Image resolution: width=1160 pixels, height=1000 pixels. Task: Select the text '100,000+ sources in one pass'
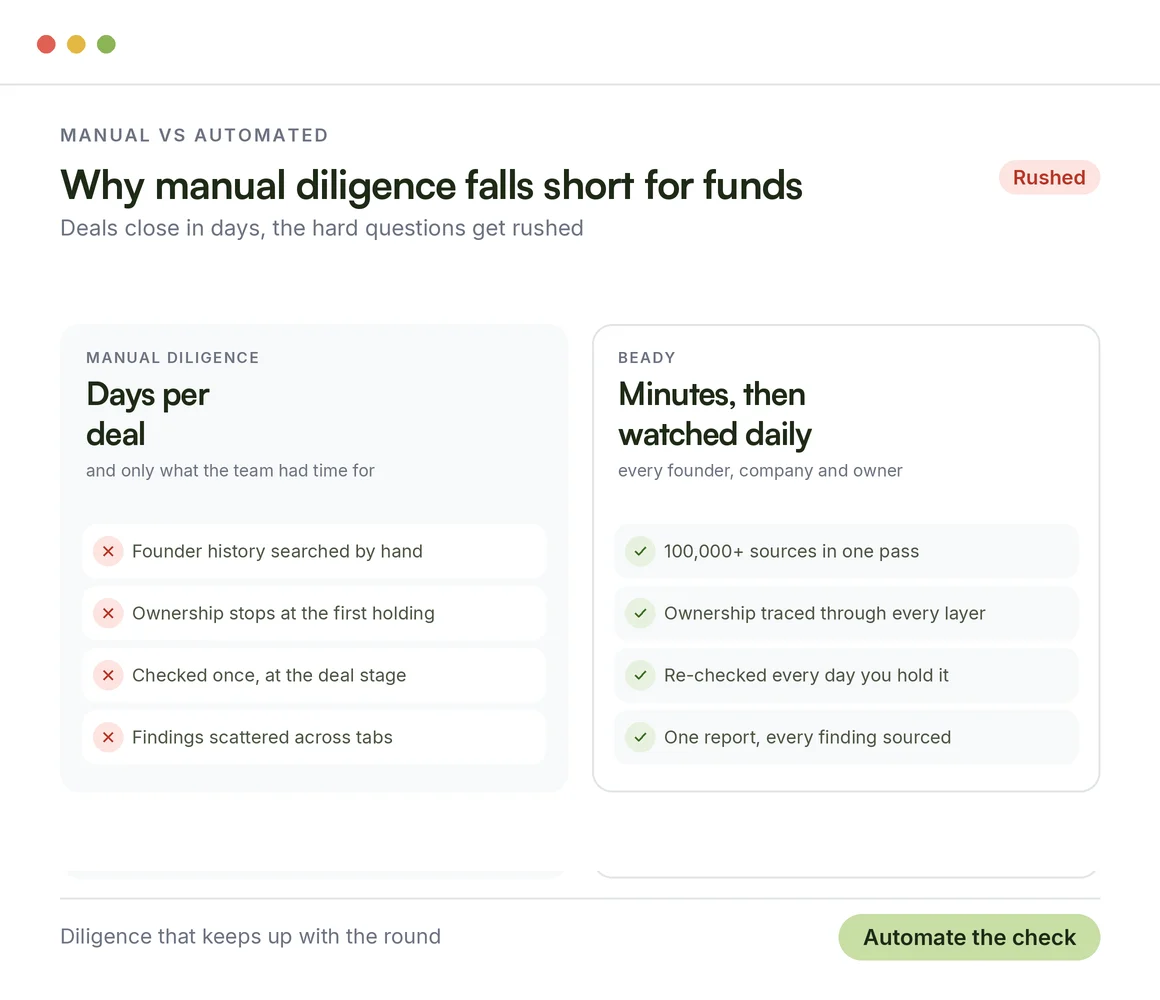[792, 551]
